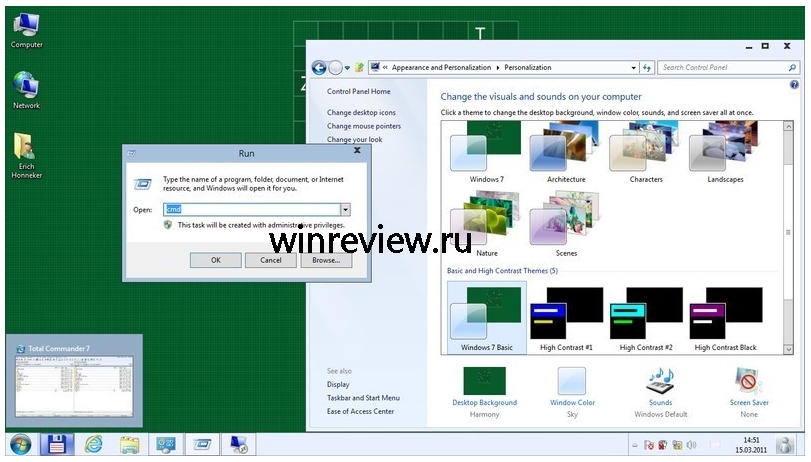Click the Control Panel taskbar icon
Screen dimensions: 811x462
click(166, 445)
